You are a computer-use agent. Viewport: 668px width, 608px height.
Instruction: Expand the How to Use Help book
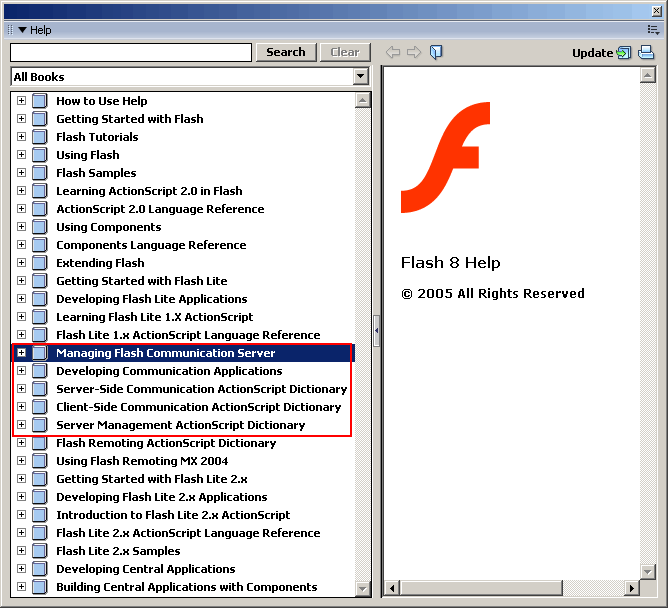[21, 101]
